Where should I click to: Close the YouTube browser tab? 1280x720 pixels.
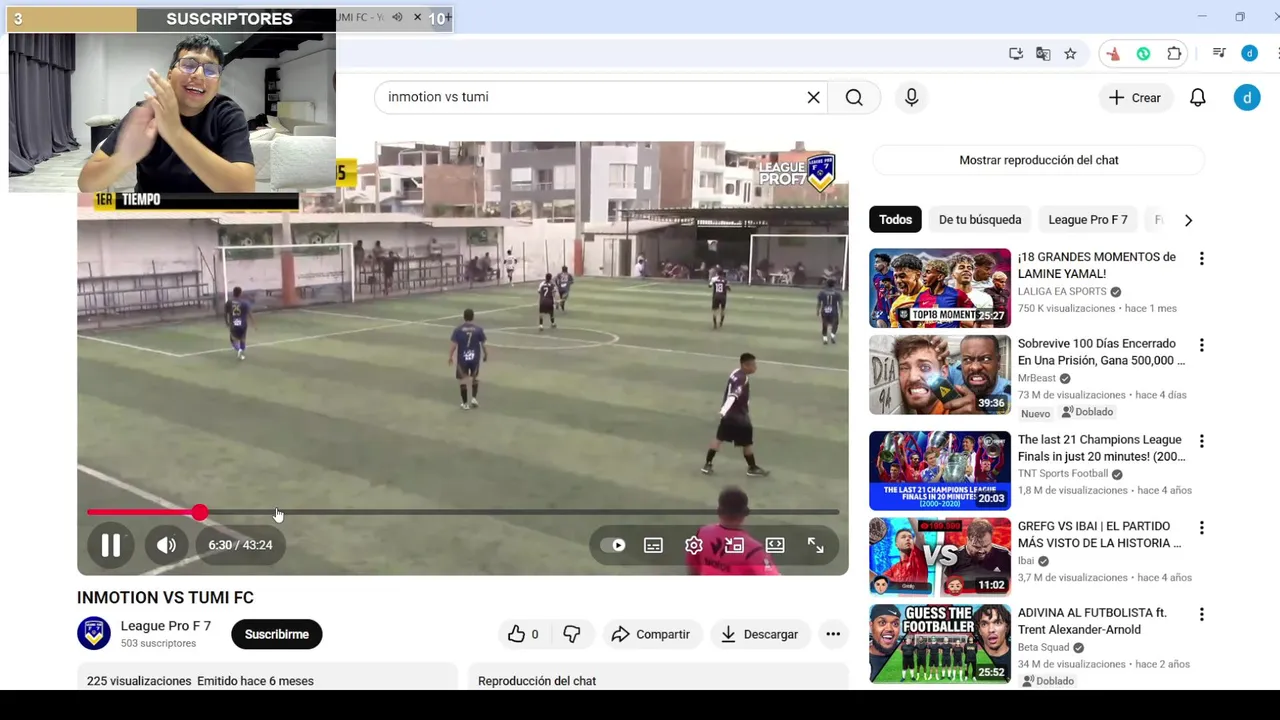coord(417,17)
